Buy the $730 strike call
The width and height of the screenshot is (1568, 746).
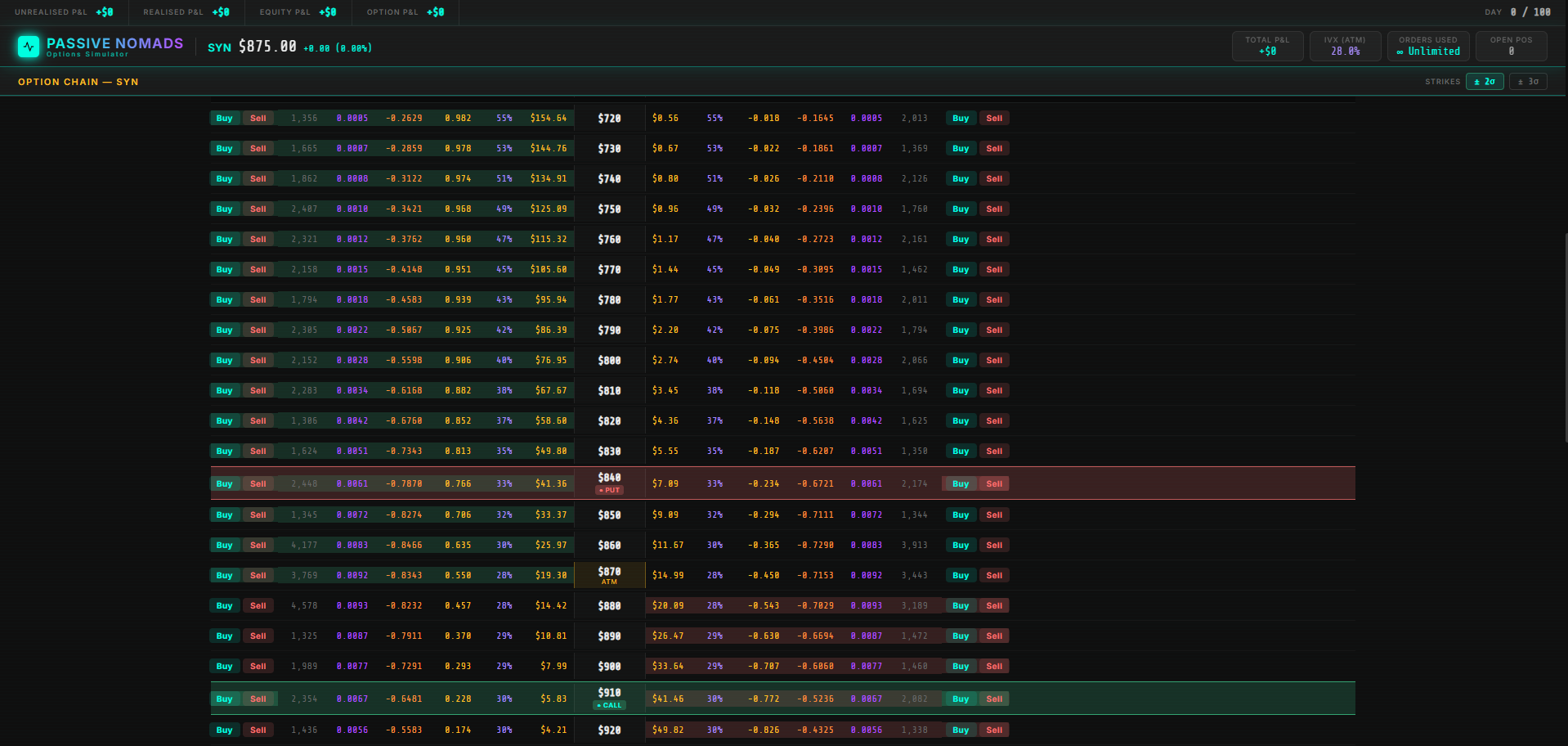point(225,149)
